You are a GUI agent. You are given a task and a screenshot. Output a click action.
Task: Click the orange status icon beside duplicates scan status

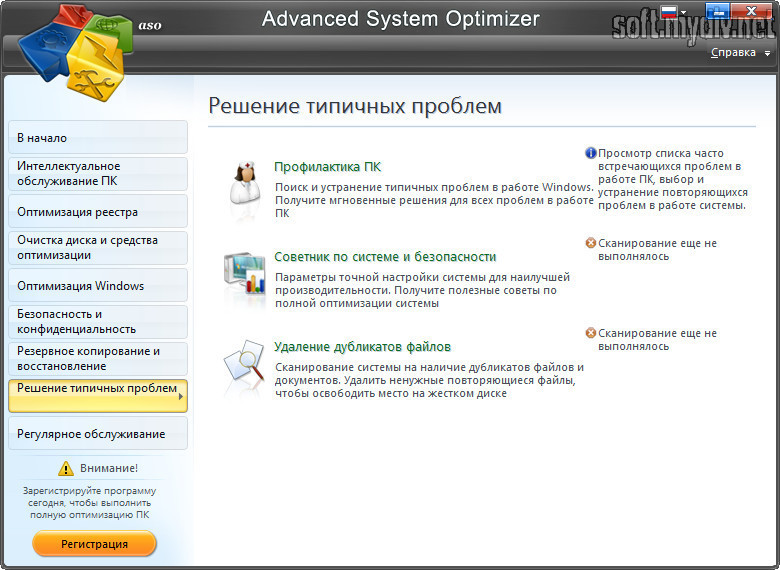pyautogui.click(x=590, y=333)
